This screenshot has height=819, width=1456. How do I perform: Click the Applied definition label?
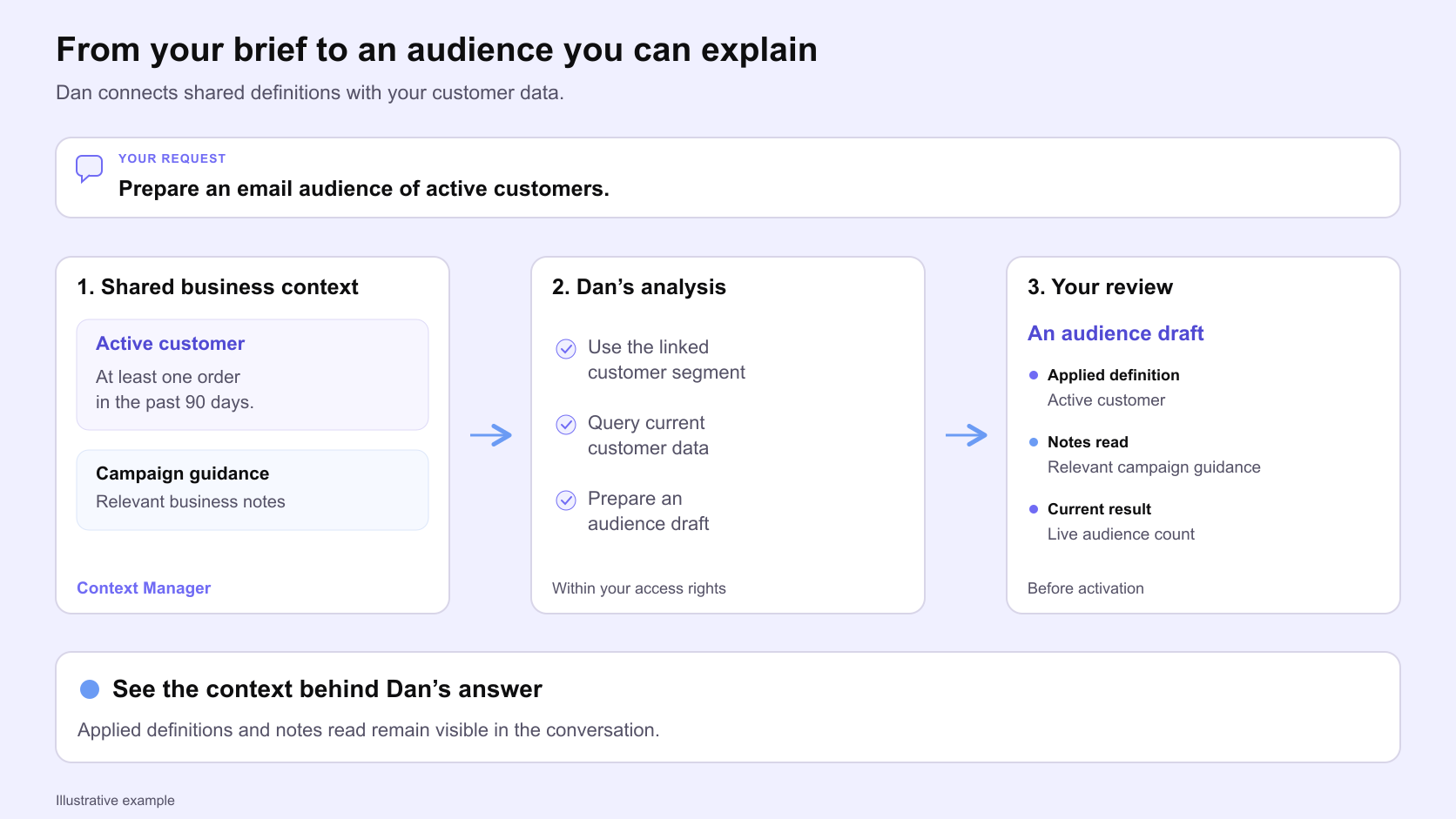pyautogui.click(x=1113, y=375)
